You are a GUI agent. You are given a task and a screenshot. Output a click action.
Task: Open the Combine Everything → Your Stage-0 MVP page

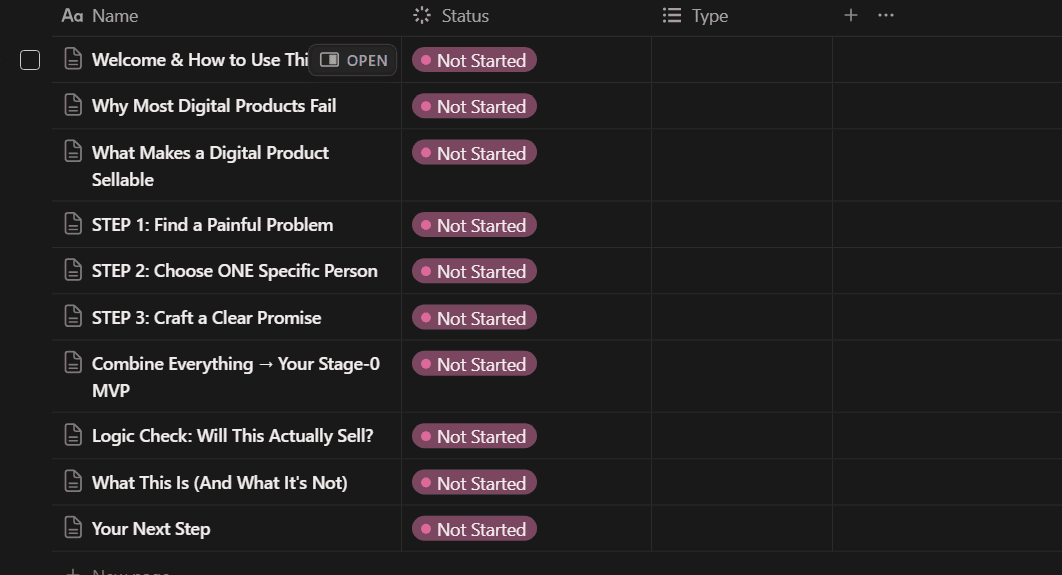pos(235,364)
